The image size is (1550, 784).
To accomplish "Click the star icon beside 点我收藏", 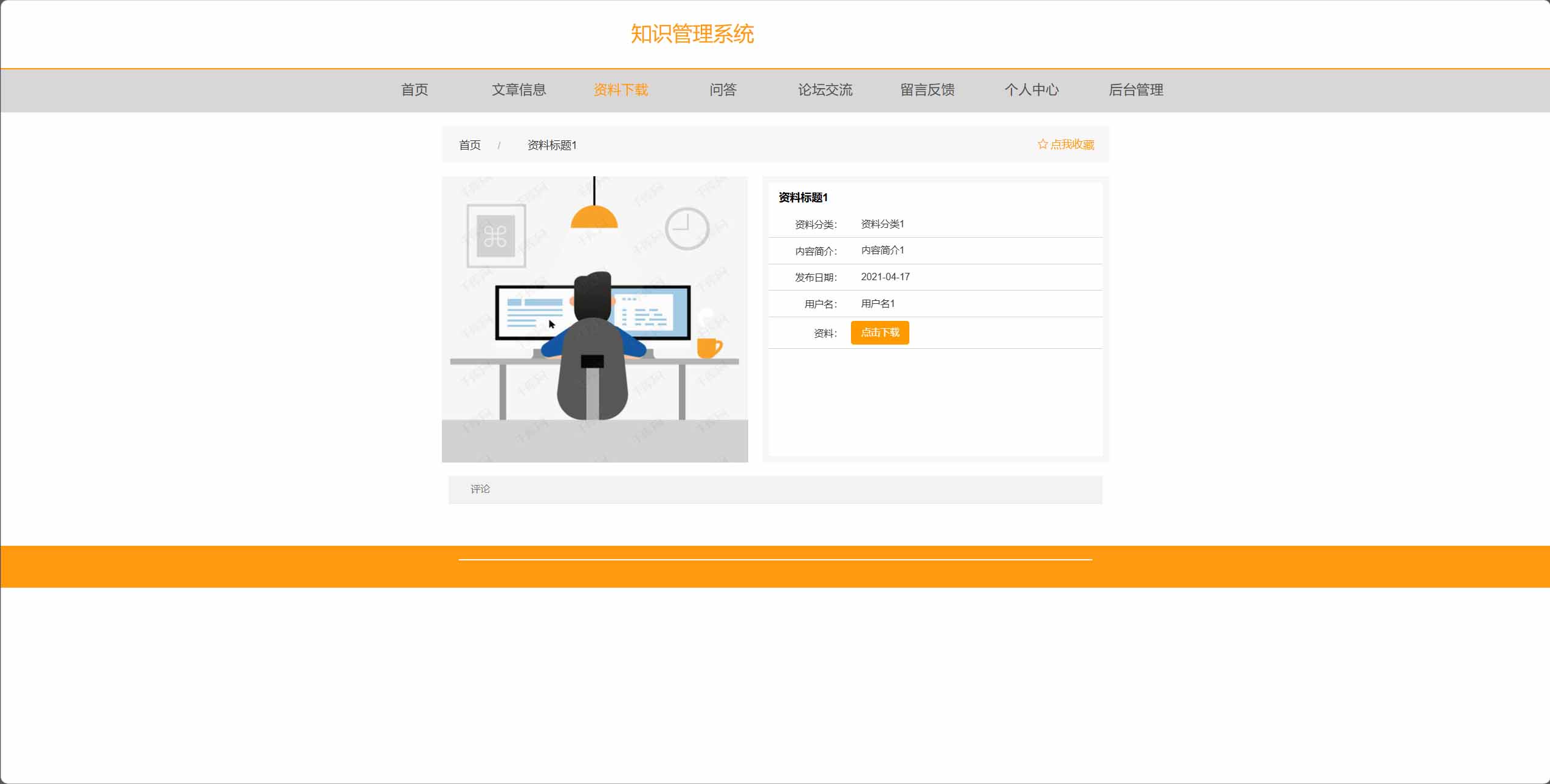I will click(x=1042, y=144).
